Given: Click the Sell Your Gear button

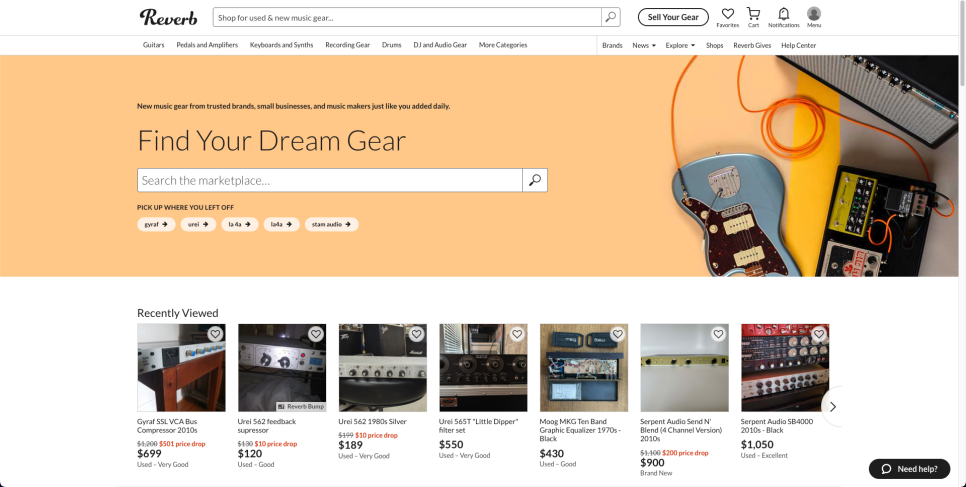Looking at the screenshot, I should pyautogui.click(x=673, y=17).
